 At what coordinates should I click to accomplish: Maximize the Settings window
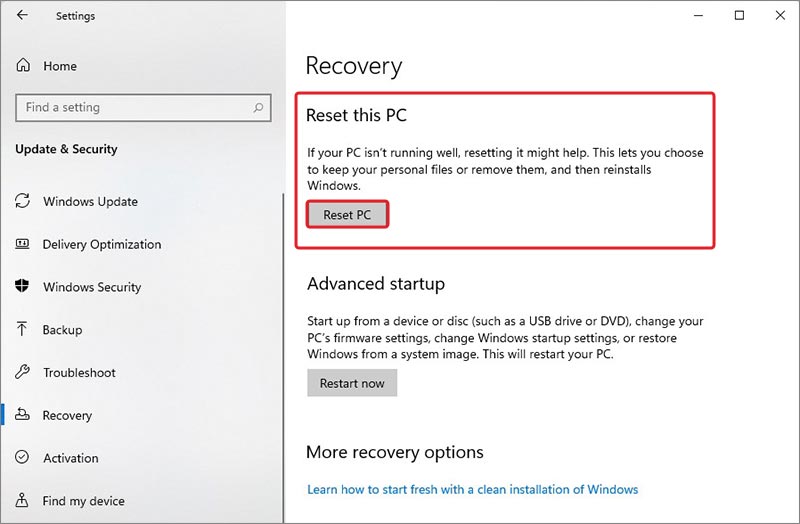(x=739, y=15)
